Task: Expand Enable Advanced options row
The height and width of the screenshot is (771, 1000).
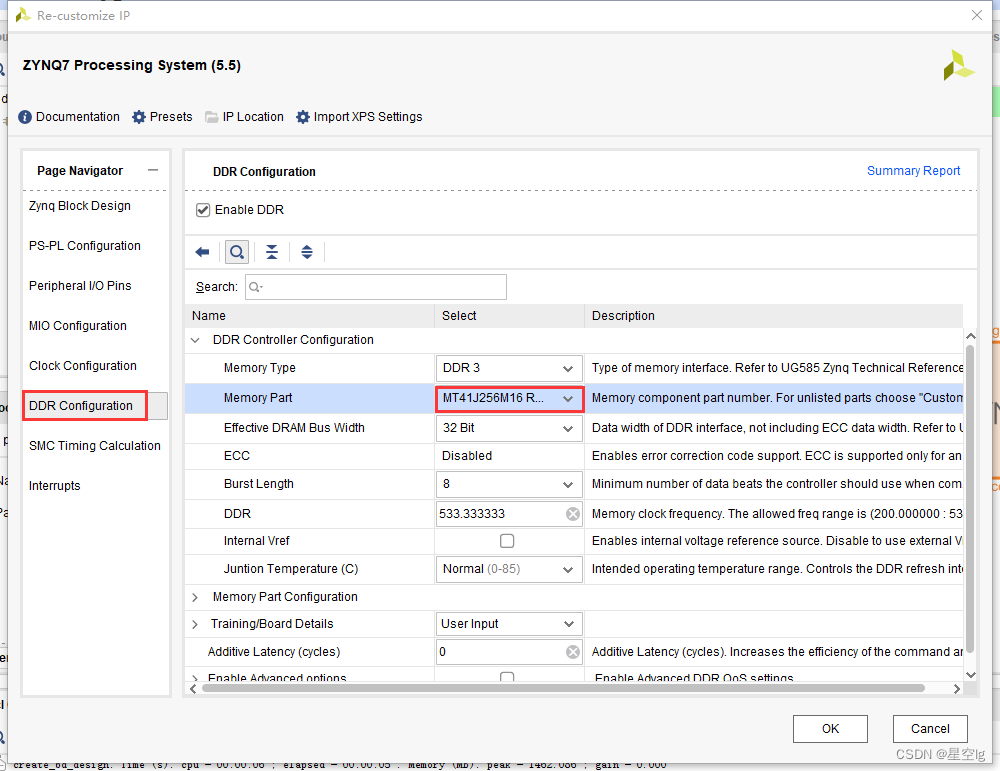Action: (195, 677)
